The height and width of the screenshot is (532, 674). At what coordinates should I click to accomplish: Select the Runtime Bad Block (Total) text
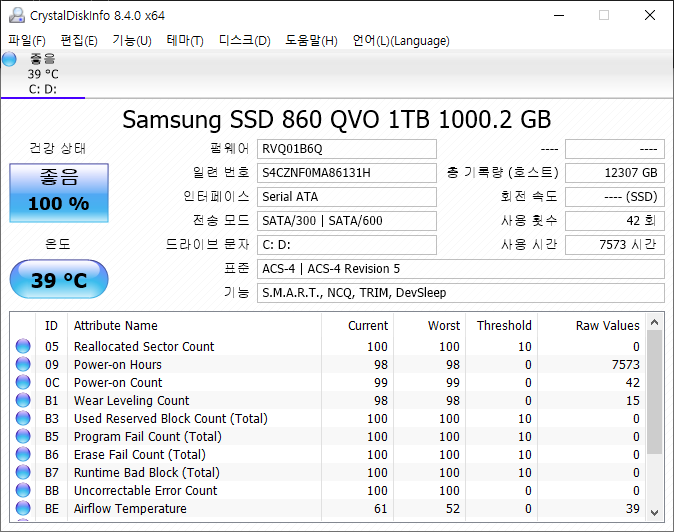[147, 473]
